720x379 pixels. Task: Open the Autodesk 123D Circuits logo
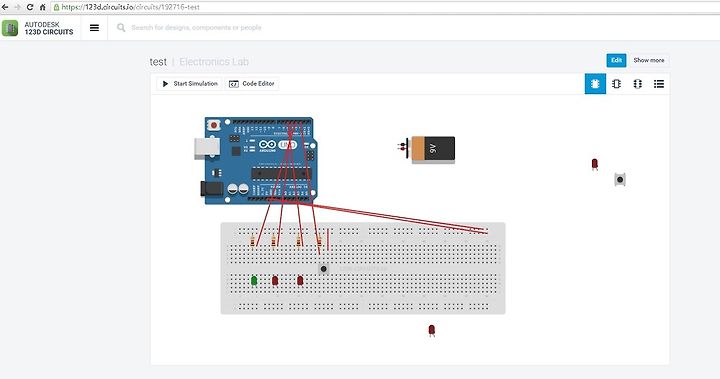(x=38, y=28)
